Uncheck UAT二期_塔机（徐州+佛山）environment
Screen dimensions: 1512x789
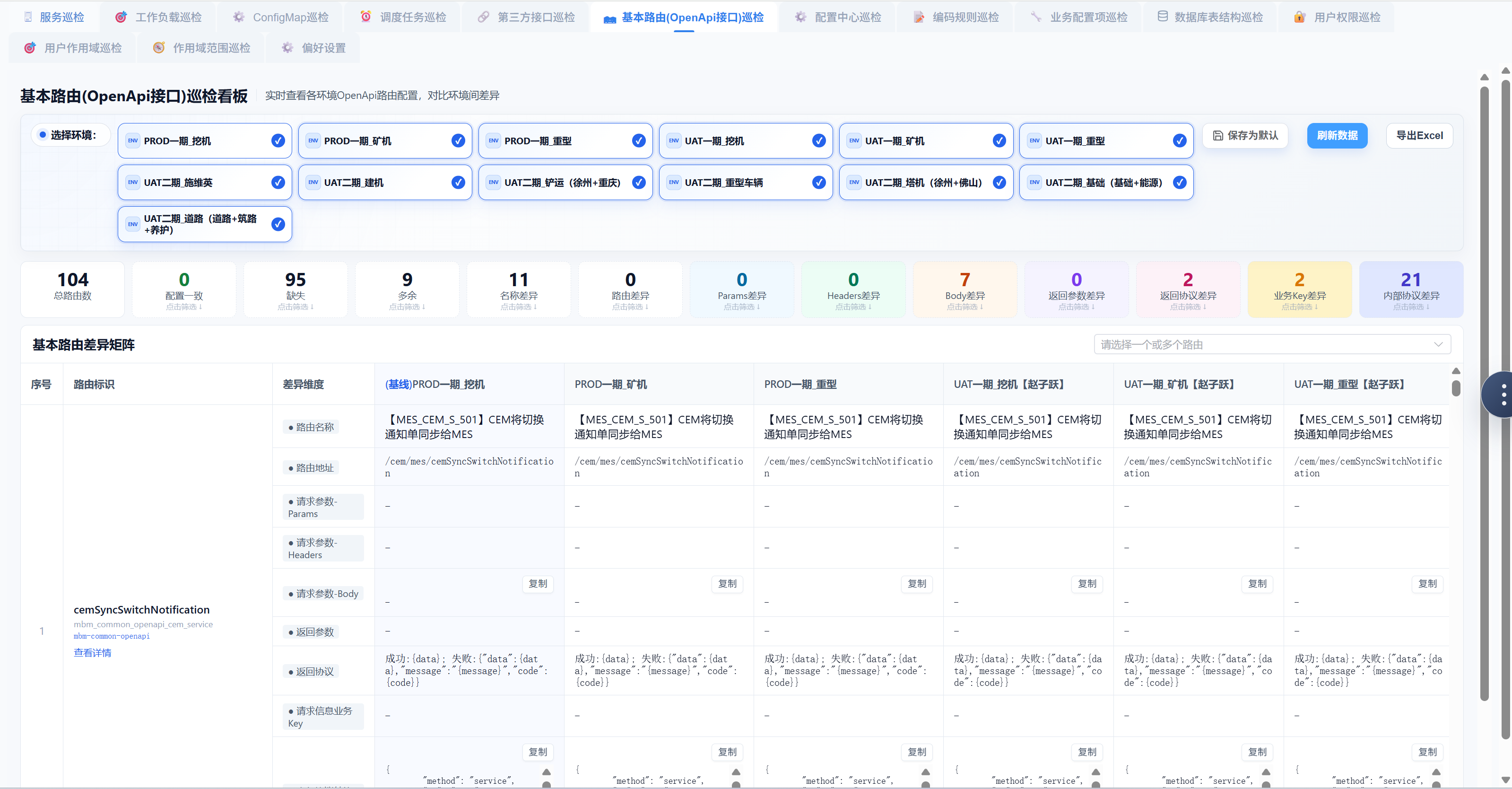point(999,183)
